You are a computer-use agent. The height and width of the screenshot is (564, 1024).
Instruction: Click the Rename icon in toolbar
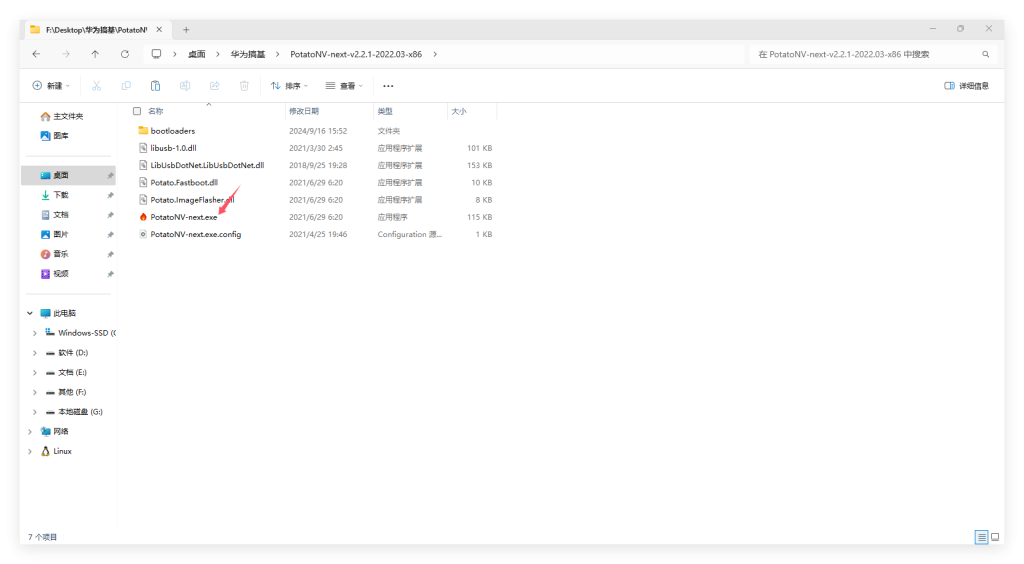[x=185, y=86]
